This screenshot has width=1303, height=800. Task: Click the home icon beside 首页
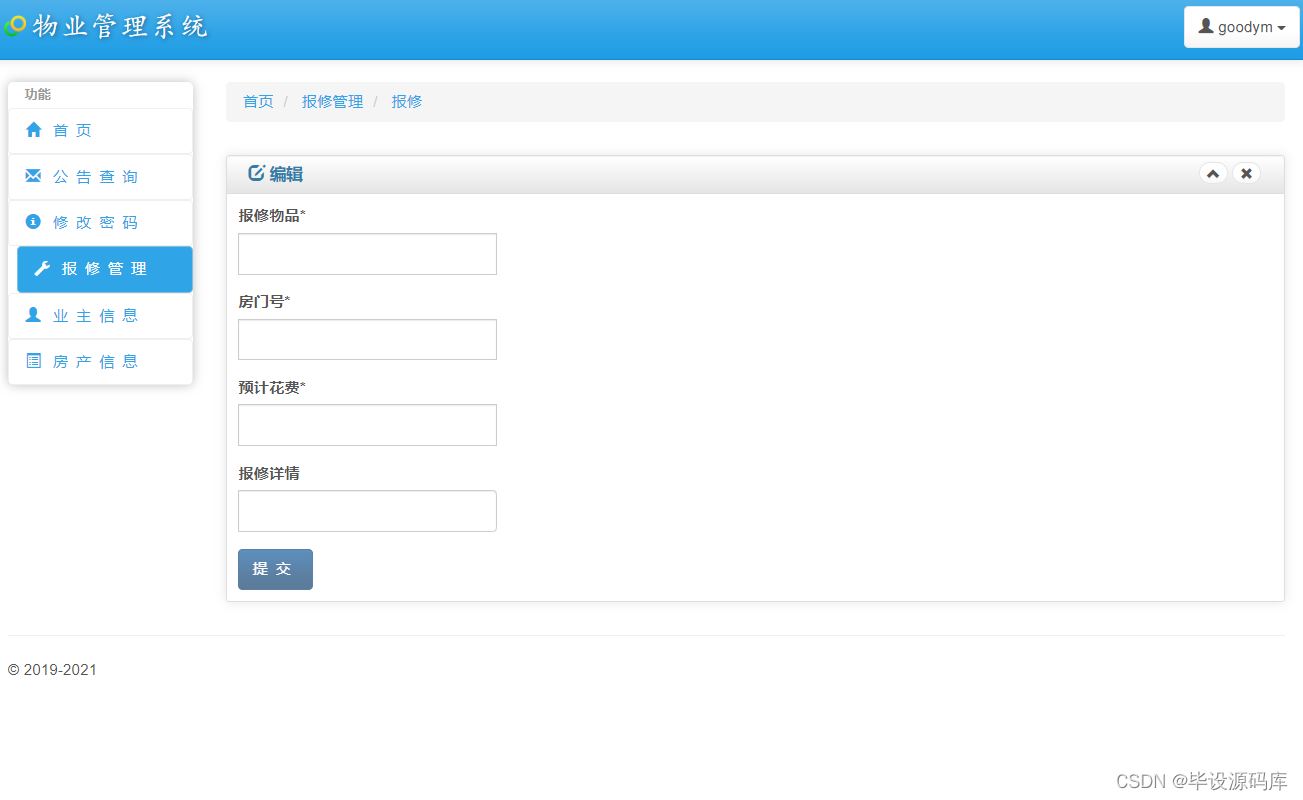[x=34, y=130]
